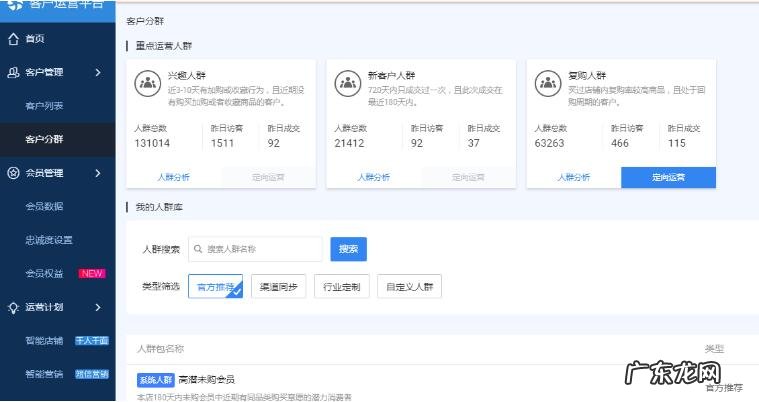Click the 重点运营人群 section heading
759x402 pixels.
pos(164,46)
